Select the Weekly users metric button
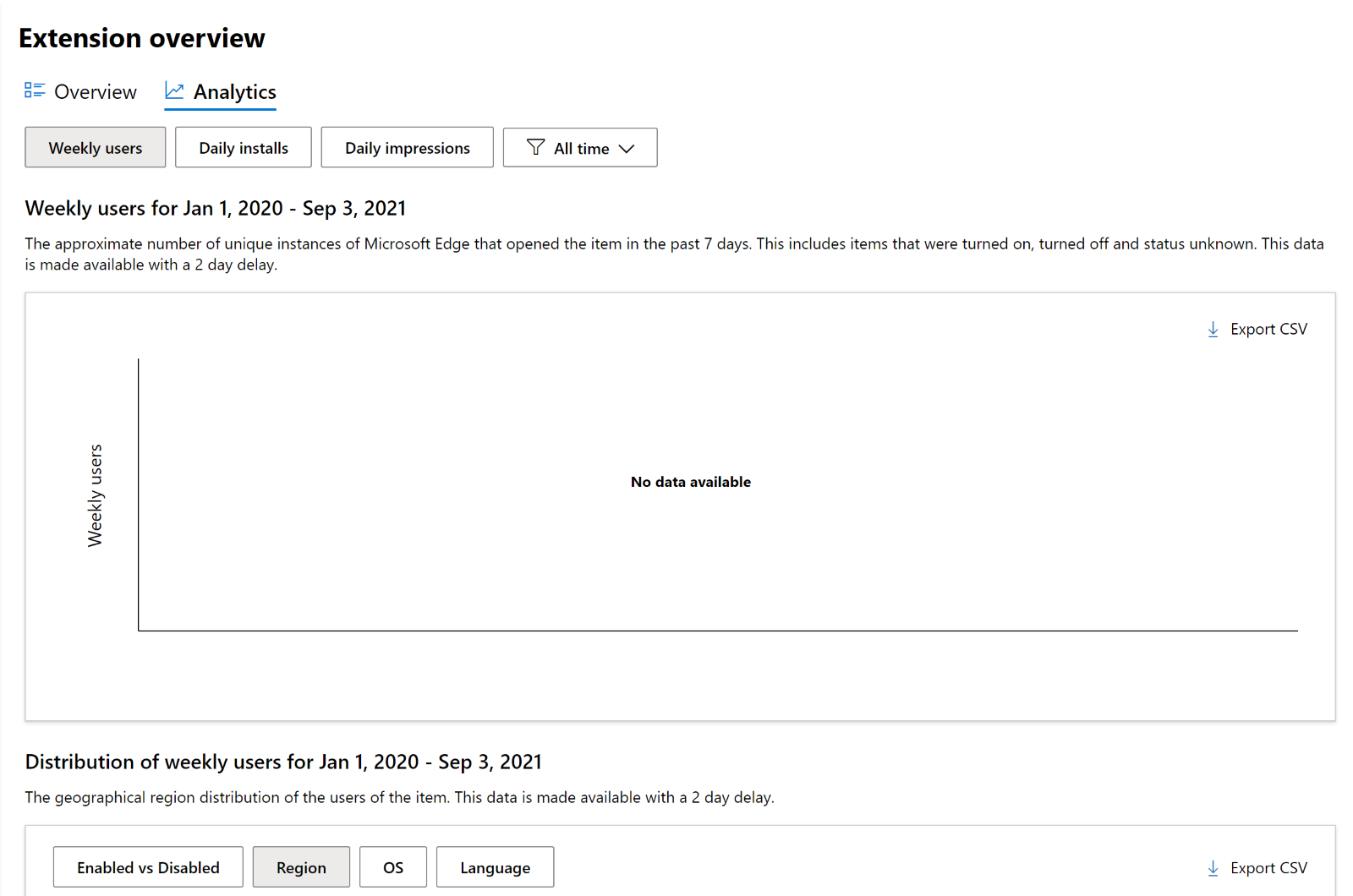Screen dimensions: 1353x896 (95, 147)
